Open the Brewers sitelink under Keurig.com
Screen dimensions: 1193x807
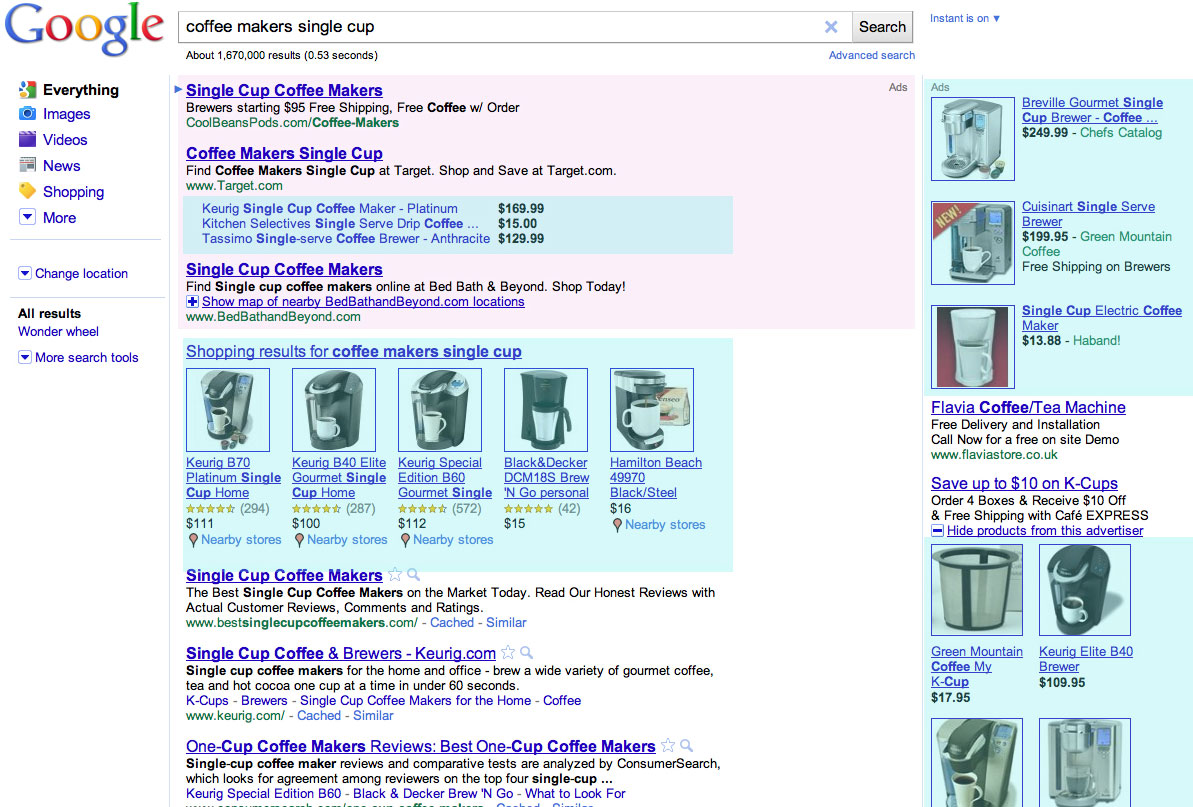tap(264, 701)
